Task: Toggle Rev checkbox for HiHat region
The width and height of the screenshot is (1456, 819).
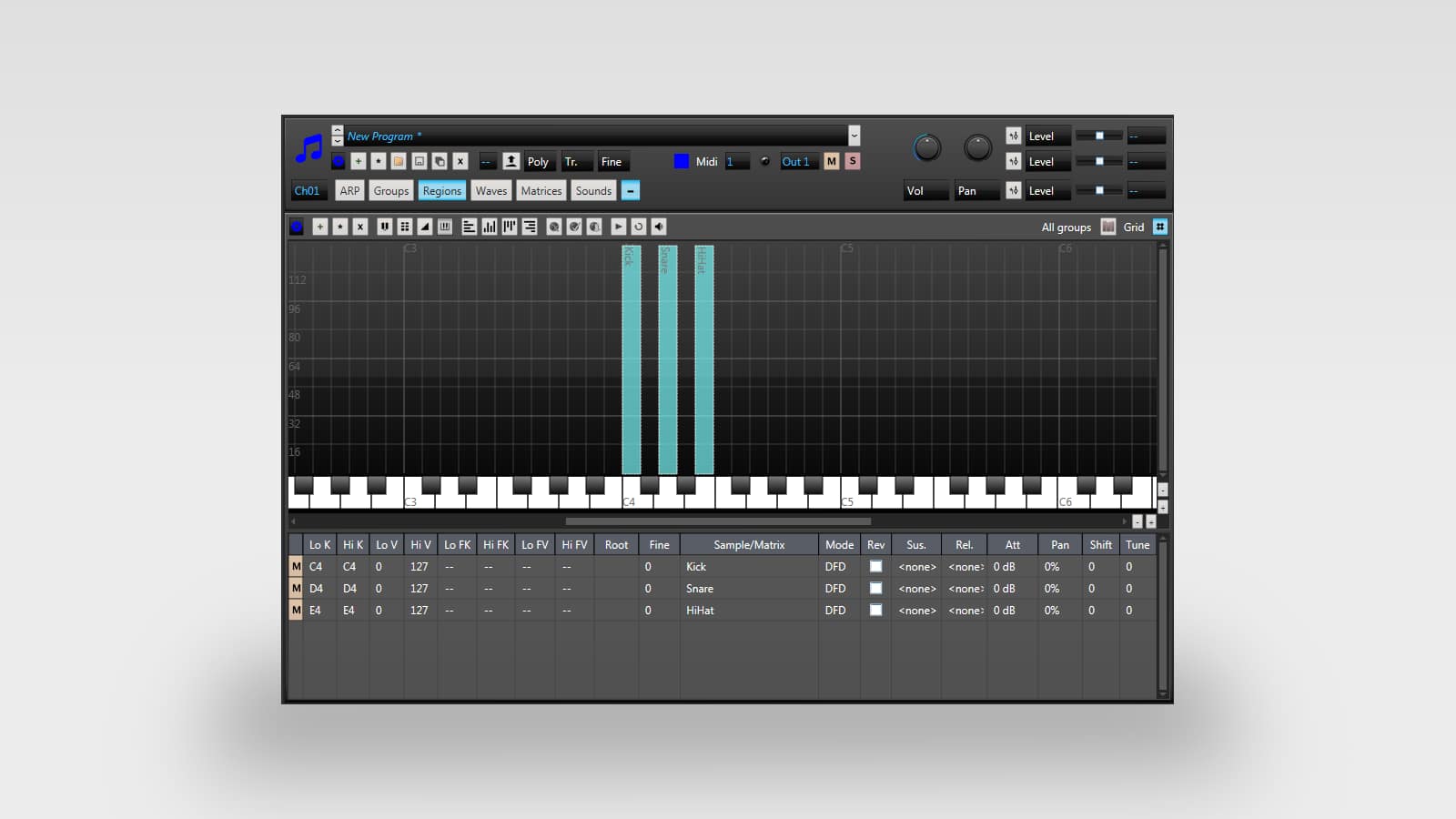Action: point(875,610)
